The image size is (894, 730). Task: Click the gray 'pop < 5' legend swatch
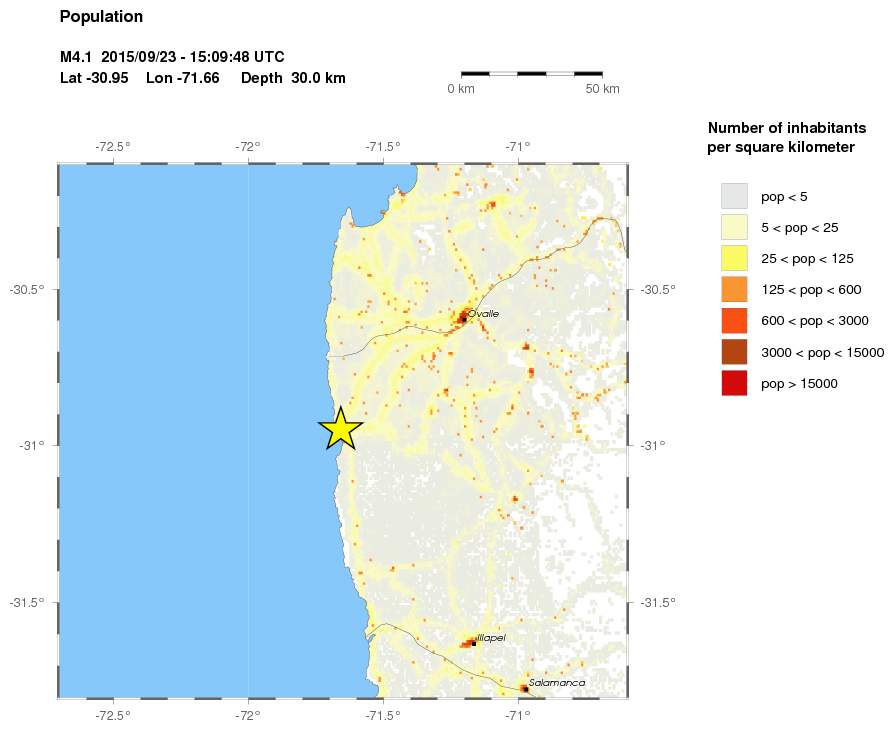[734, 196]
